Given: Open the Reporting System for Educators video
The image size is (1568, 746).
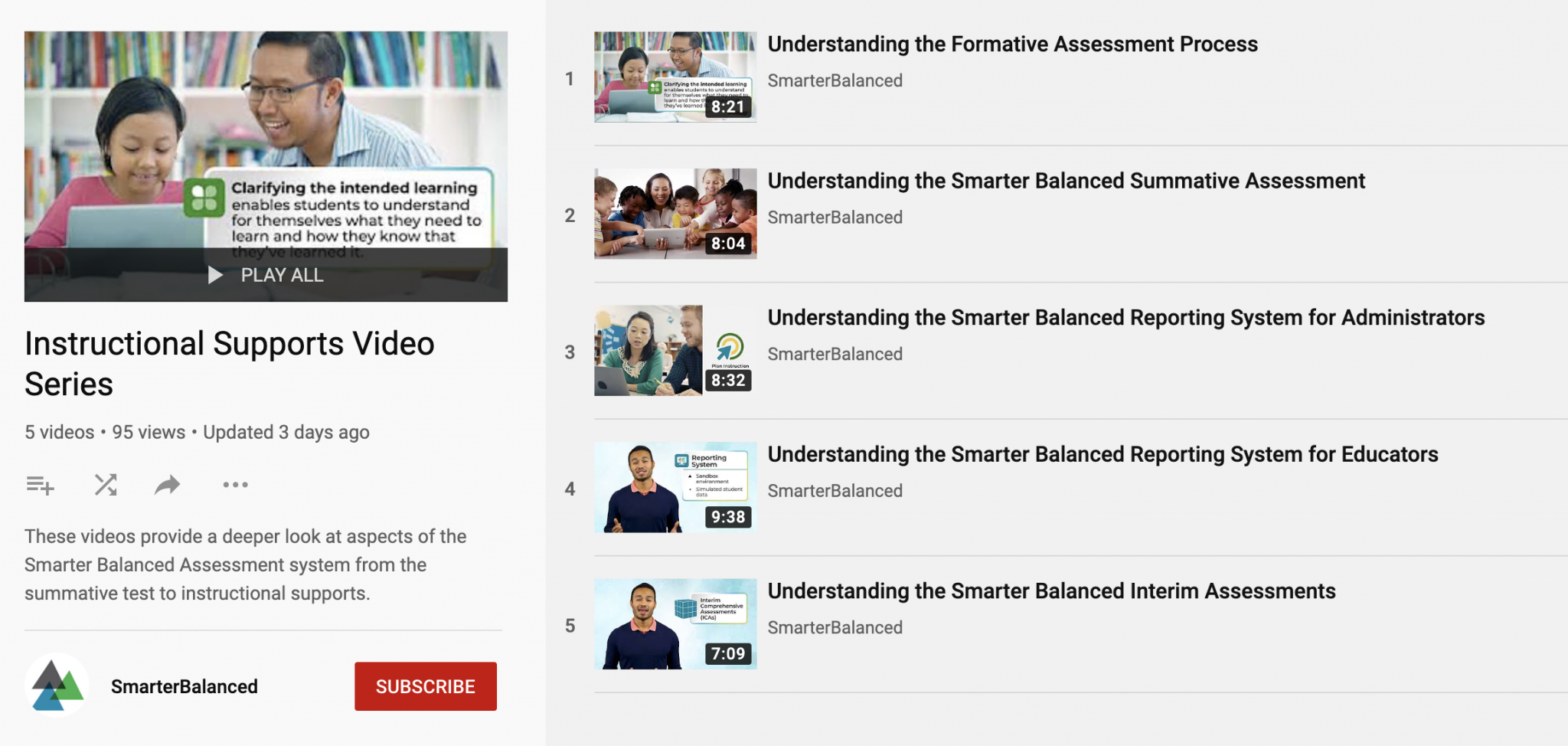Looking at the screenshot, I should click(1102, 454).
